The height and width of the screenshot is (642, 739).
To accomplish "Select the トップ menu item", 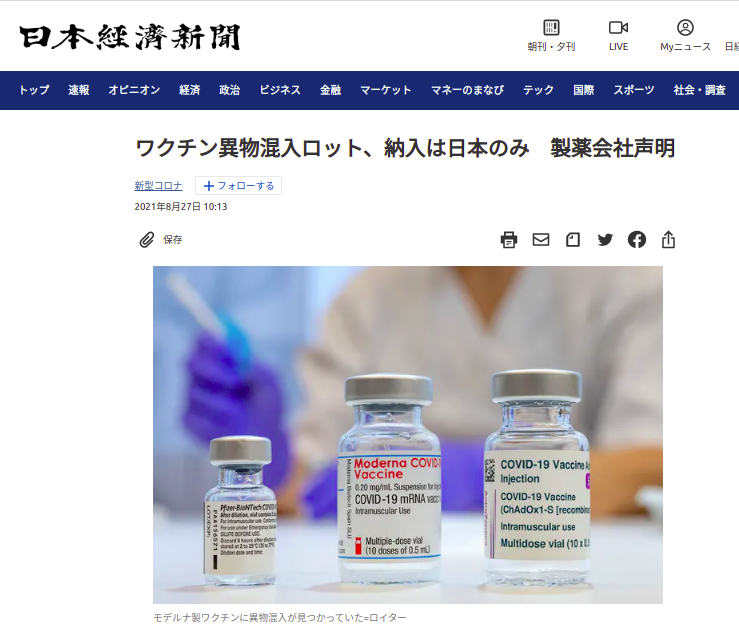I will [x=34, y=90].
